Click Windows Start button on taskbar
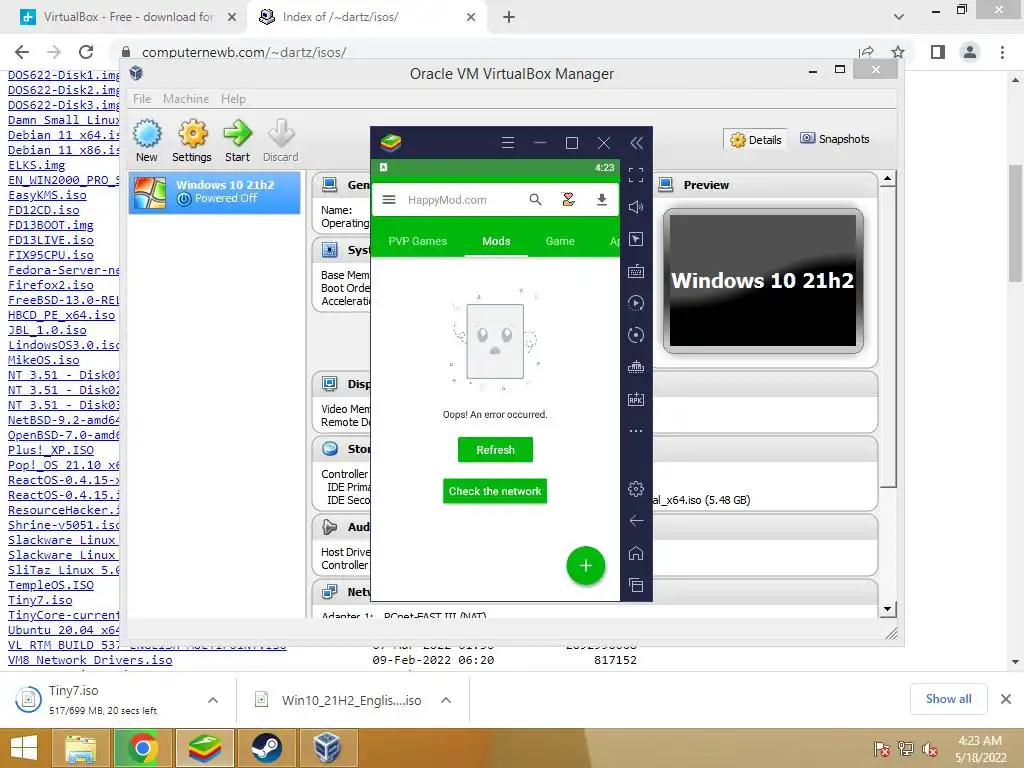The height and width of the screenshot is (768, 1024). tap(24, 748)
